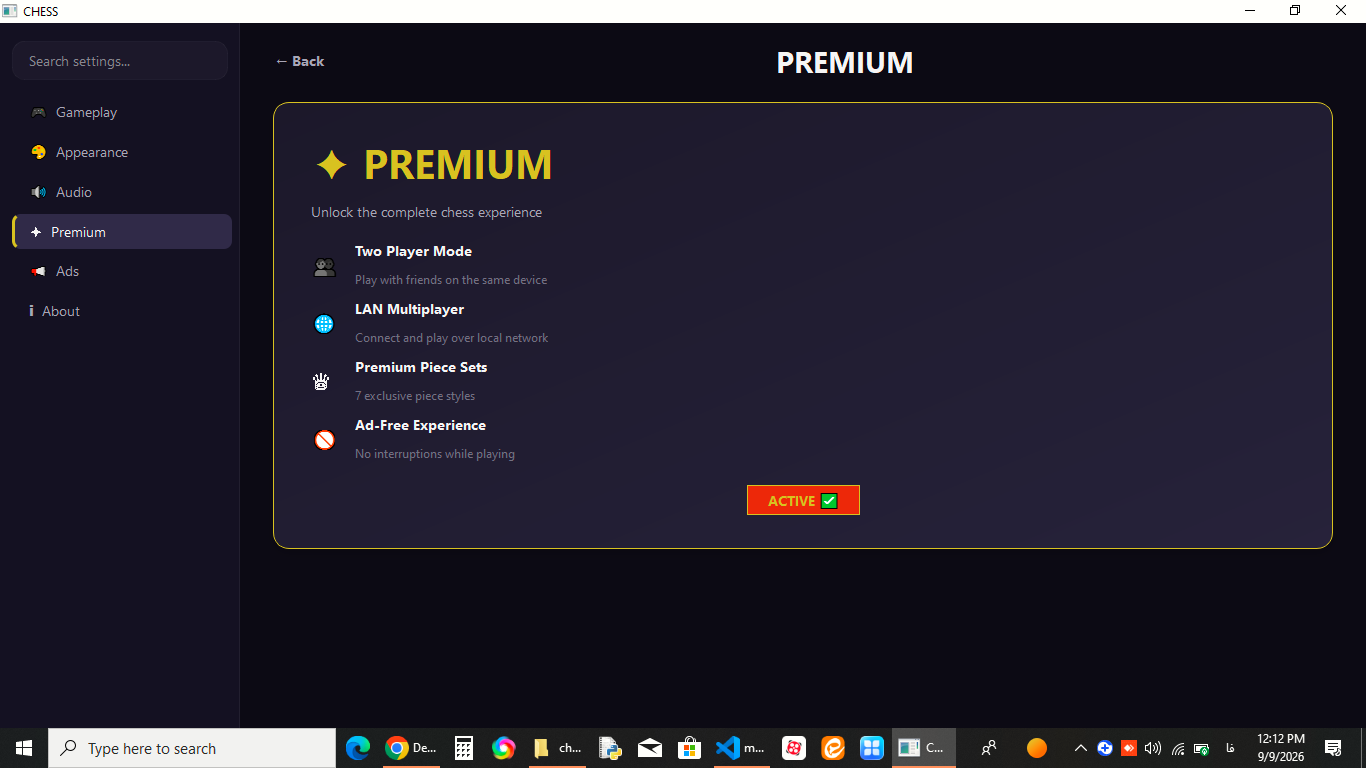Go back using the Back link
Image resolution: width=1366 pixels, height=768 pixels.
click(x=300, y=61)
